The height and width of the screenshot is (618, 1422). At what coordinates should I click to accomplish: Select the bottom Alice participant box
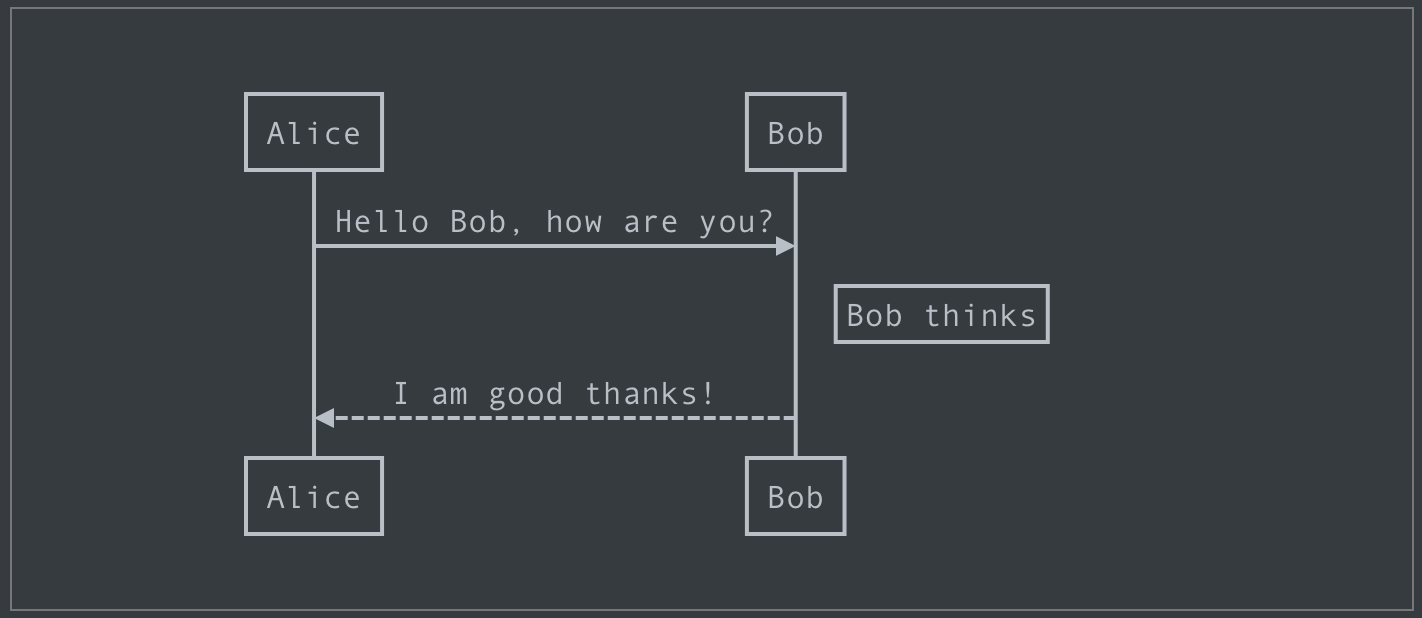[314, 496]
